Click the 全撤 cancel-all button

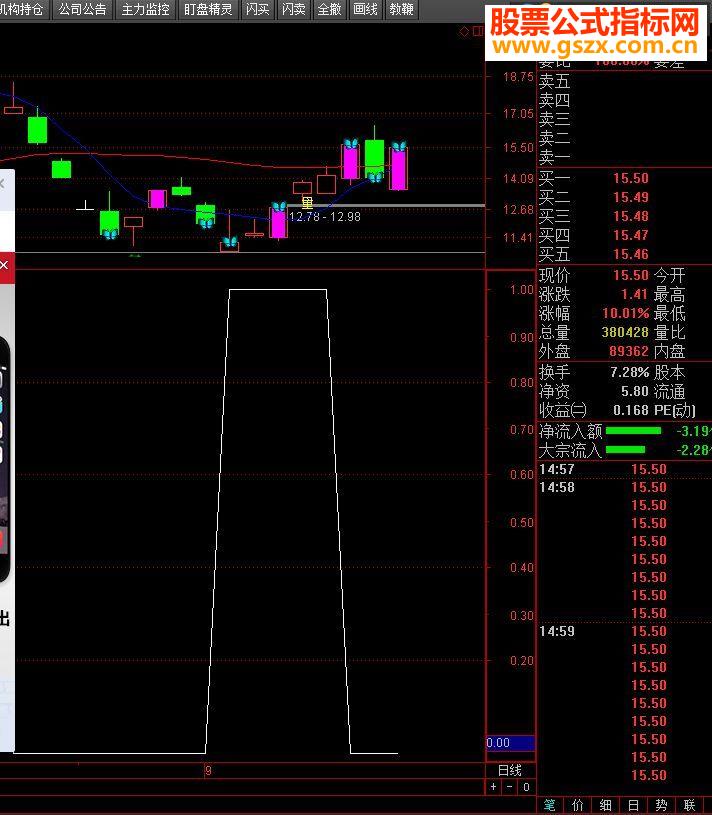(329, 9)
